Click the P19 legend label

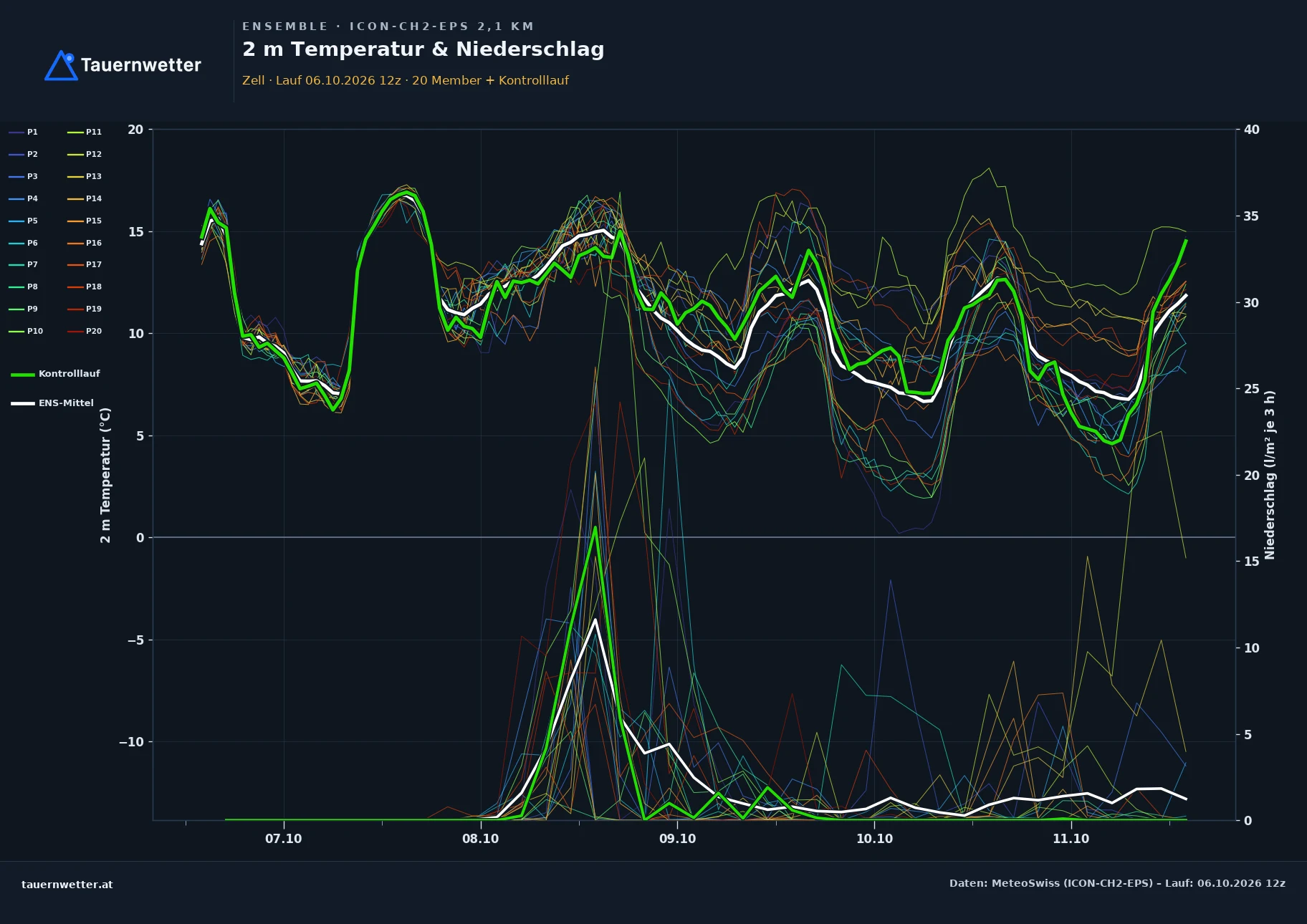pos(94,309)
